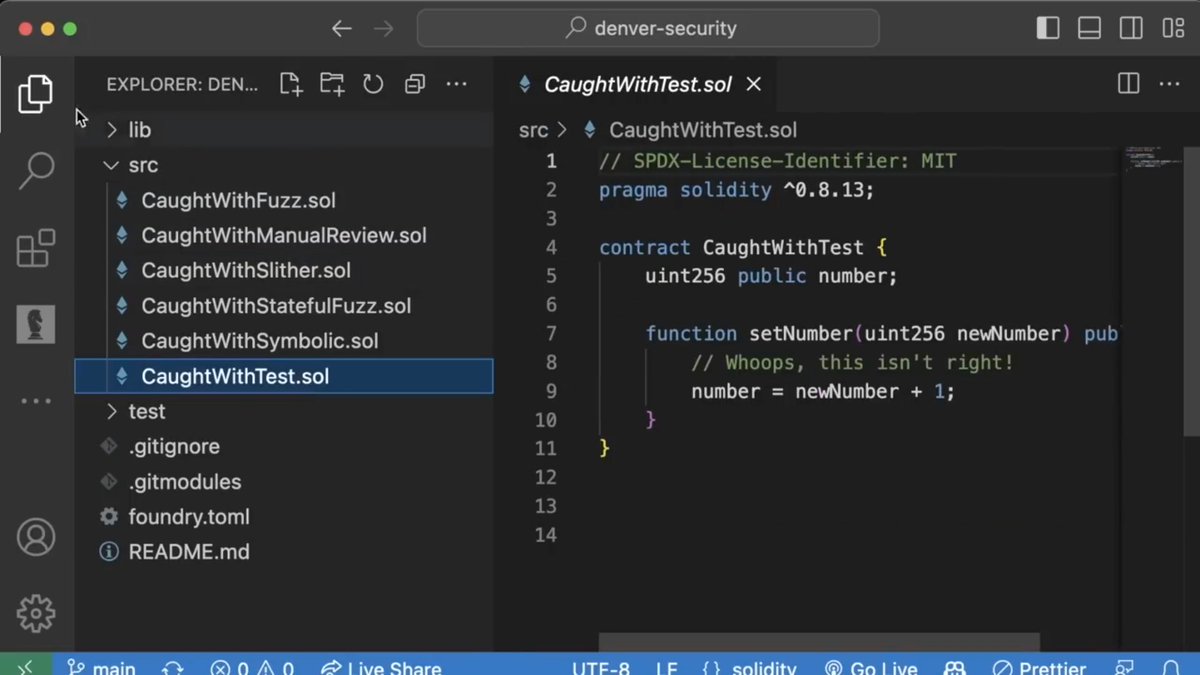Open editor more actions menu
Viewport: 1200px width, 675px height.
pyautogui.click(x=1171, y=84)
